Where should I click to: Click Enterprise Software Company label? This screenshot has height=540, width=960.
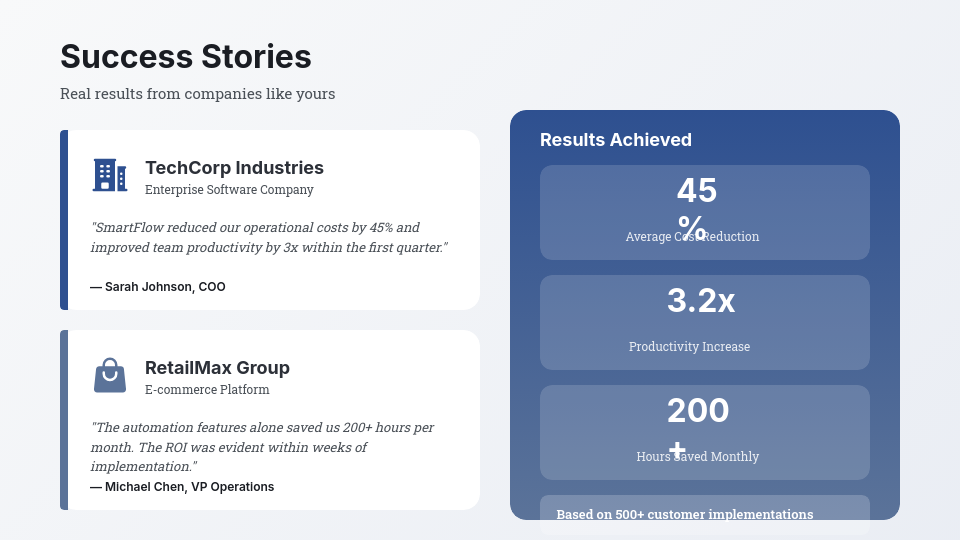(x=229, y=190)
